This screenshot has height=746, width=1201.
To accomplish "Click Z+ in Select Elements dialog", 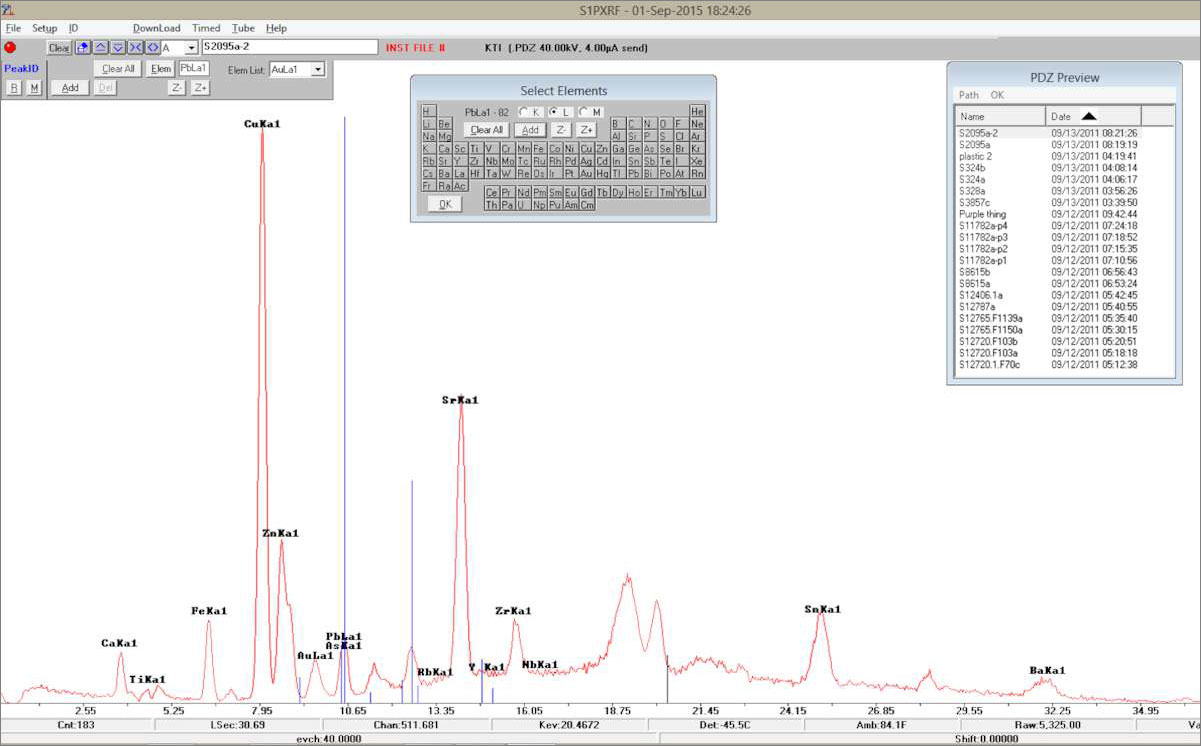I will pos(586,130).
